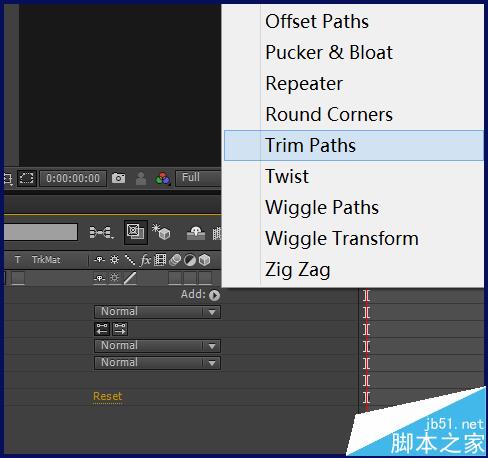Open the Composition Mini-Flowchart icon
488x458 pixels.
[102, 232]
